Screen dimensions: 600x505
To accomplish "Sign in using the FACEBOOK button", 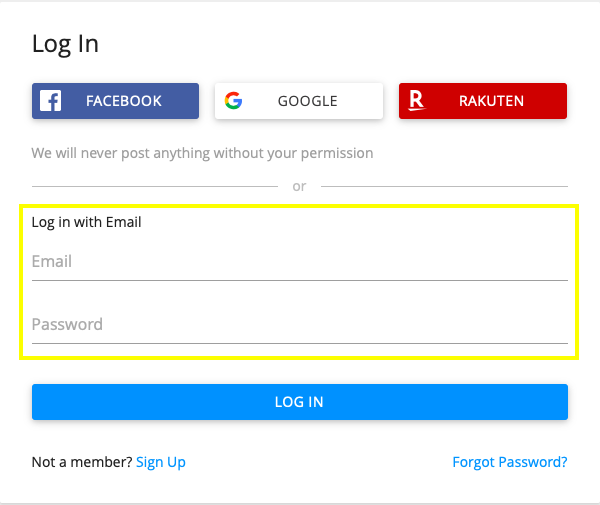I will point(116,101).
